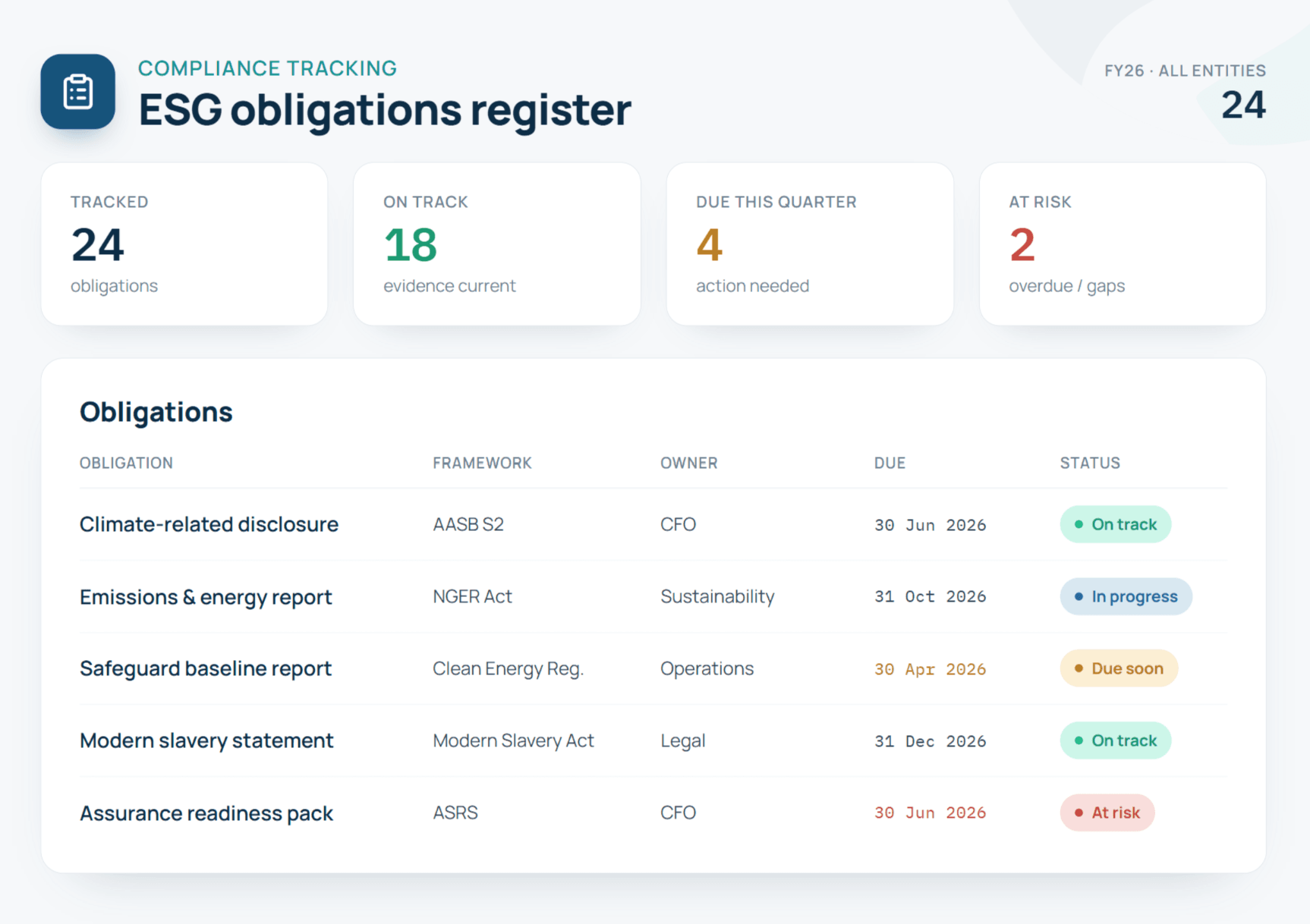Image resolution: width=1310 pixels, height=924 pixels.
Task: Click the Compliance Tracking label
Action: [x=267, y=68]
